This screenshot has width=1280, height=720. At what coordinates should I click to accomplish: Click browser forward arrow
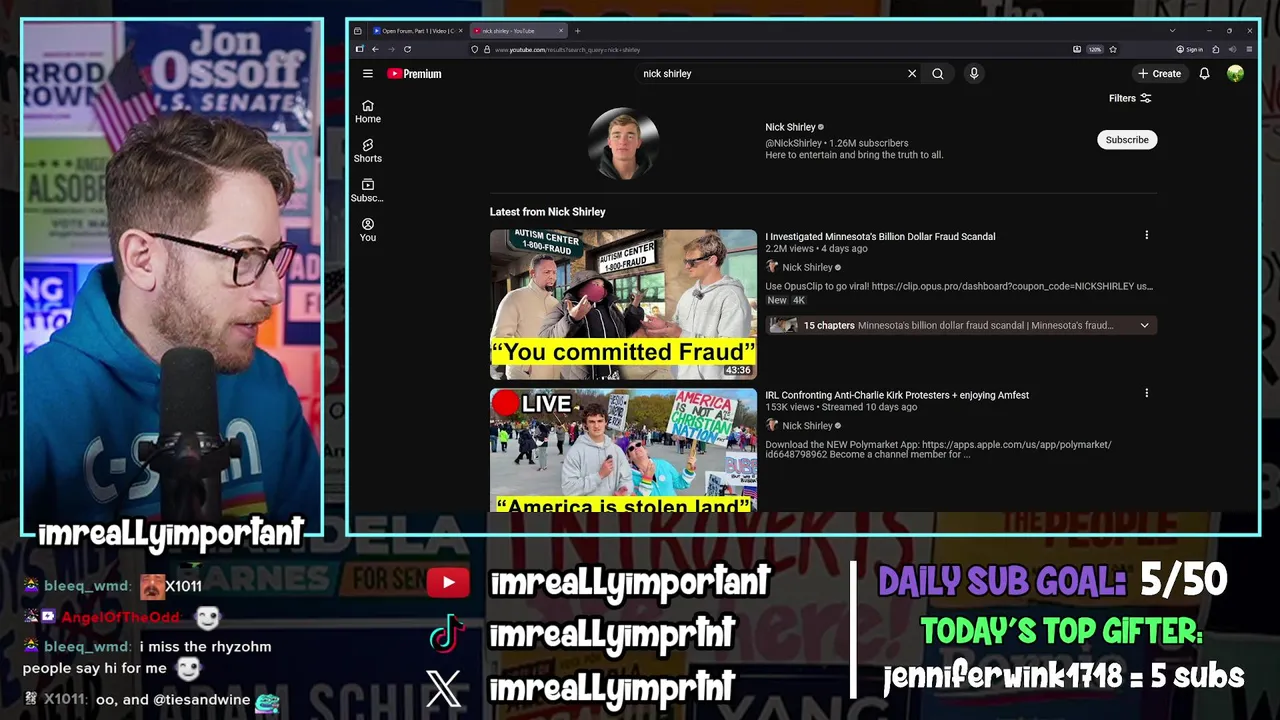click(x=391, y=49)
